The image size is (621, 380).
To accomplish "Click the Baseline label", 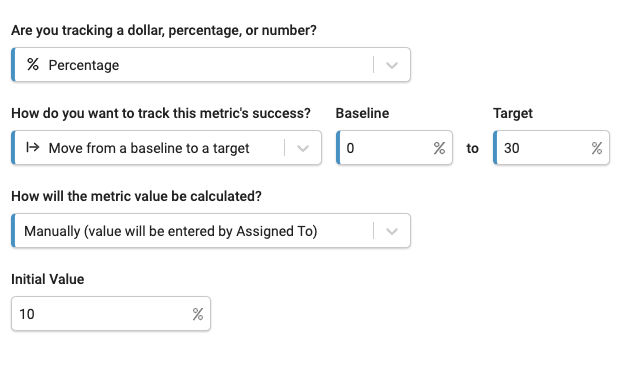I will tap(362, 113).
